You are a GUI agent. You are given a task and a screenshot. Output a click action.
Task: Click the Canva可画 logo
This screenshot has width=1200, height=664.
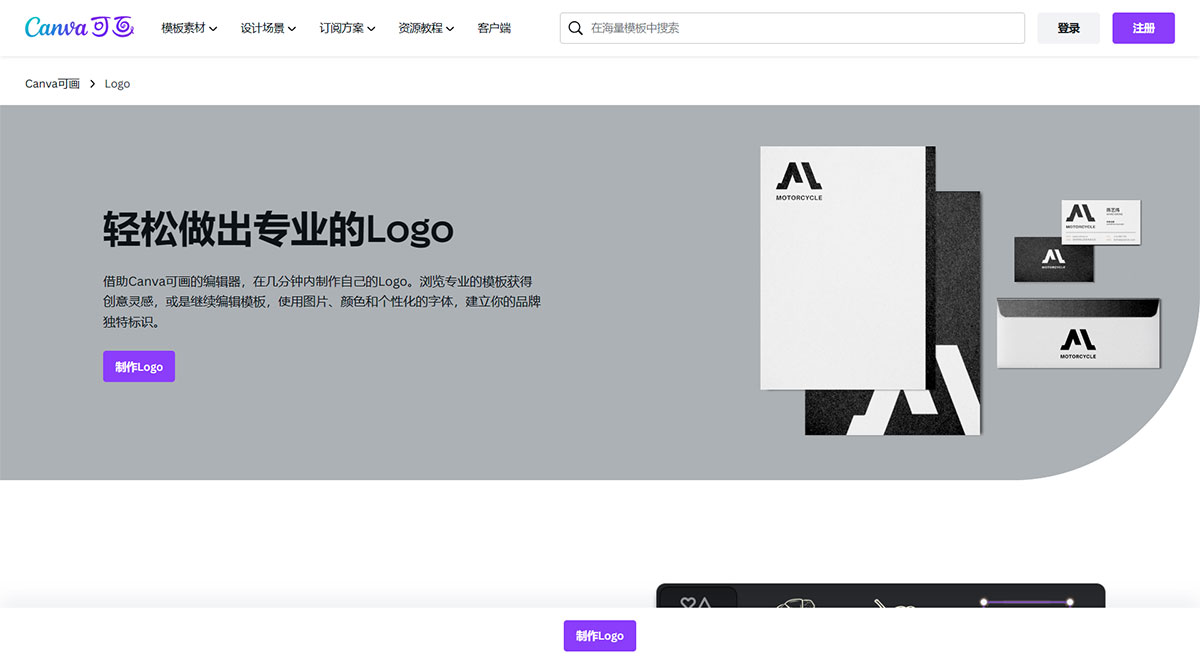coord(78,27)
